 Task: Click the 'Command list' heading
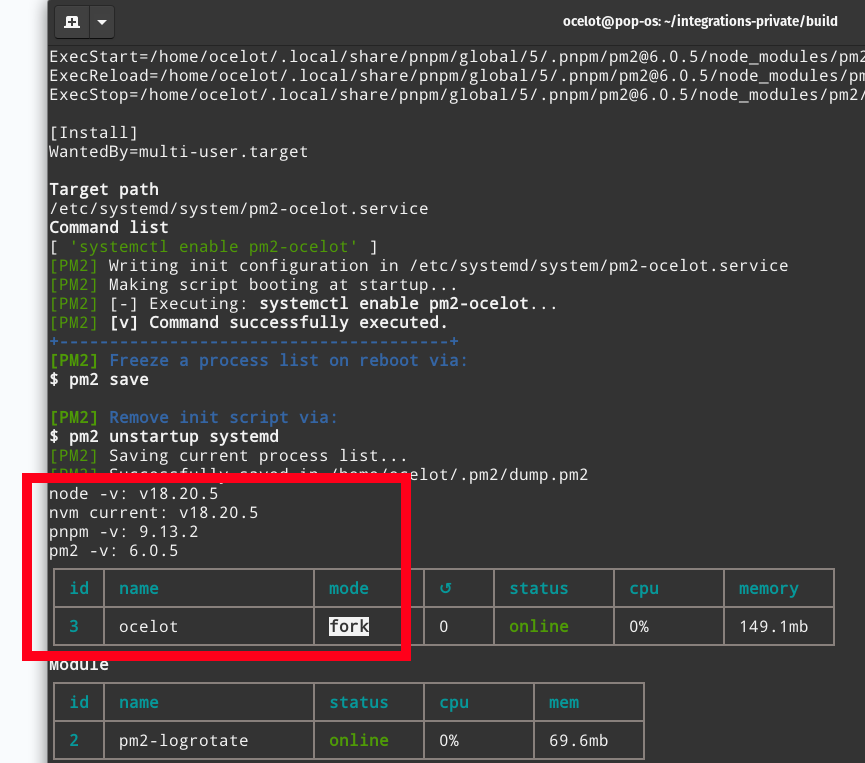point(109,227)
